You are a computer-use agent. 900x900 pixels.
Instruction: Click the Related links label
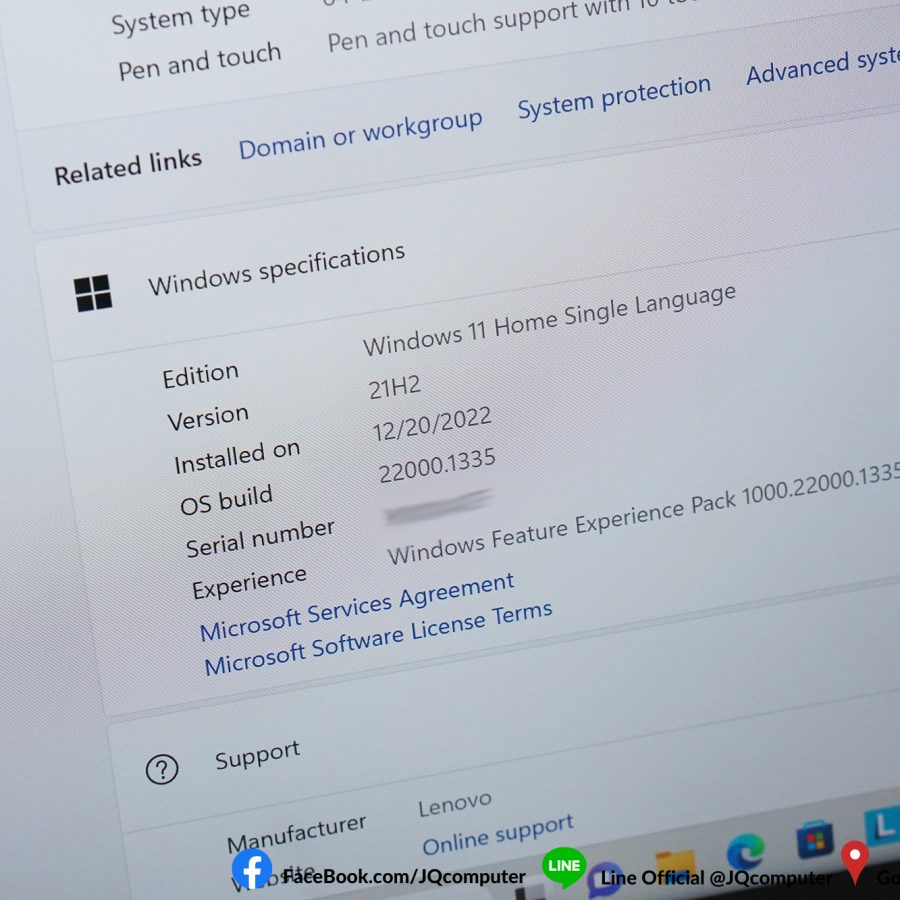(128, 167)
